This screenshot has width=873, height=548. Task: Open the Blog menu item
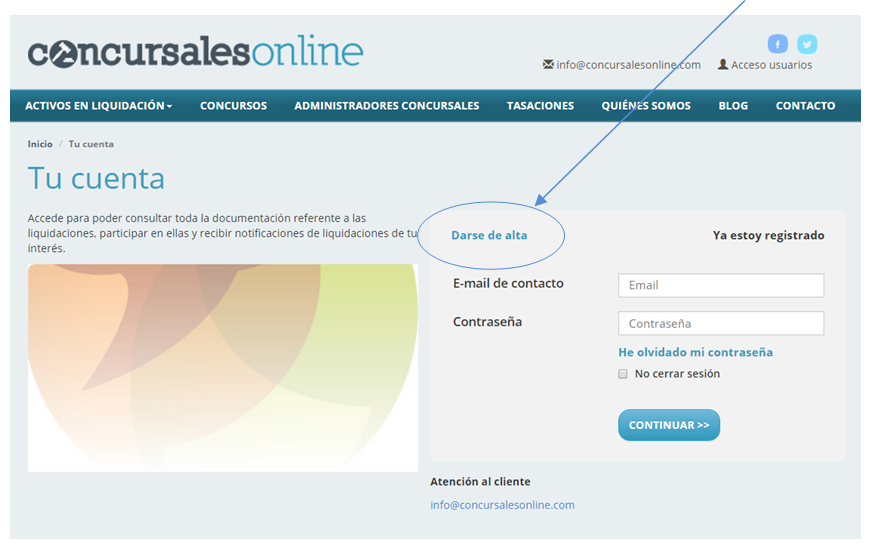(733, 106)
